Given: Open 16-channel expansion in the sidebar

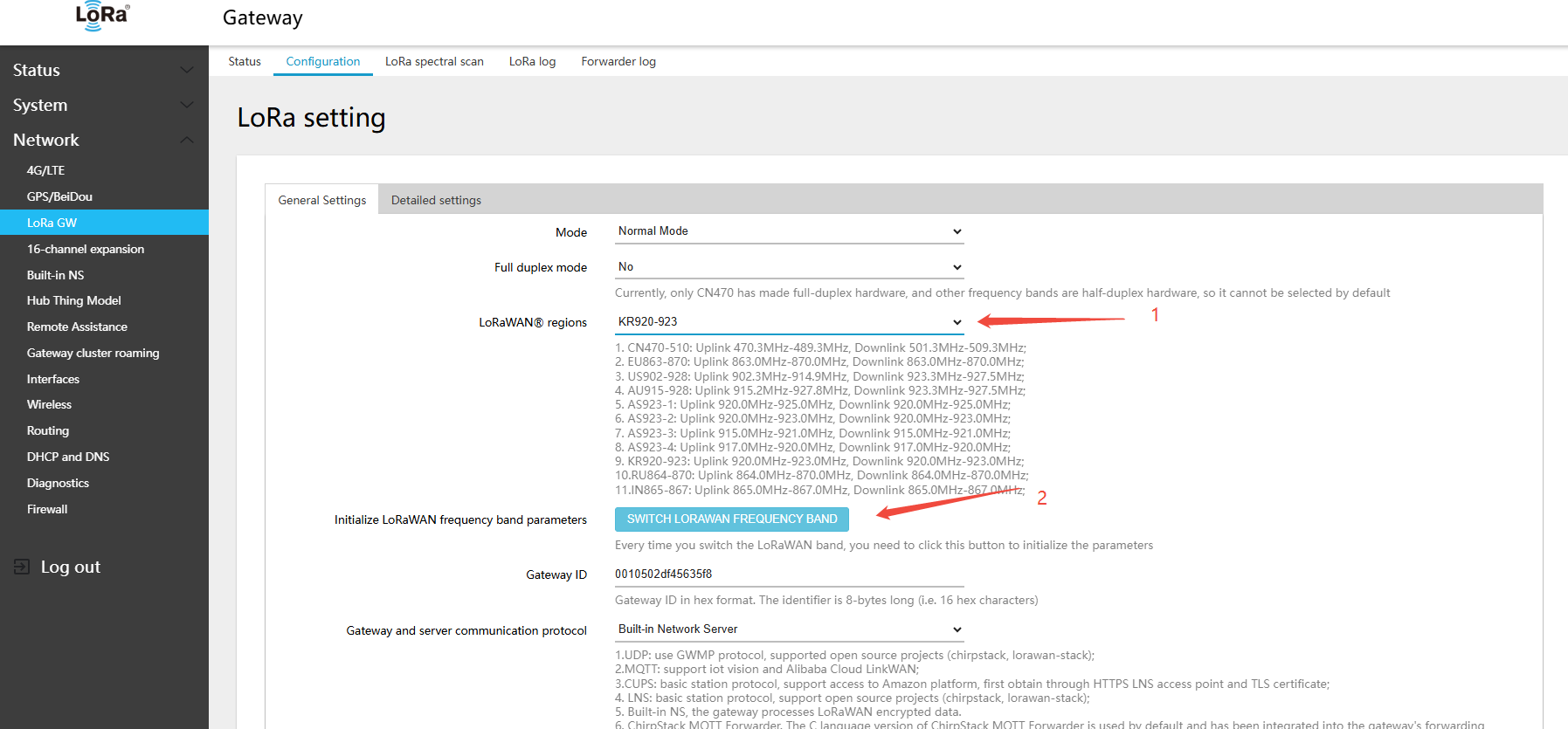Looking at the screenshot, I should [86, 249].
